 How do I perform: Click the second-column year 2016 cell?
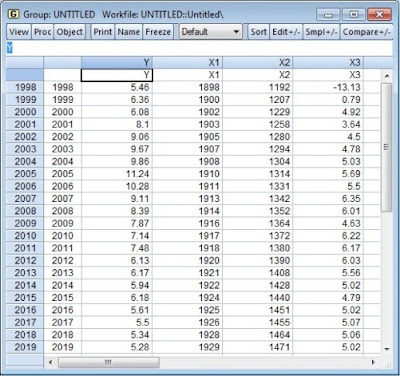click(x=62, y=310)
